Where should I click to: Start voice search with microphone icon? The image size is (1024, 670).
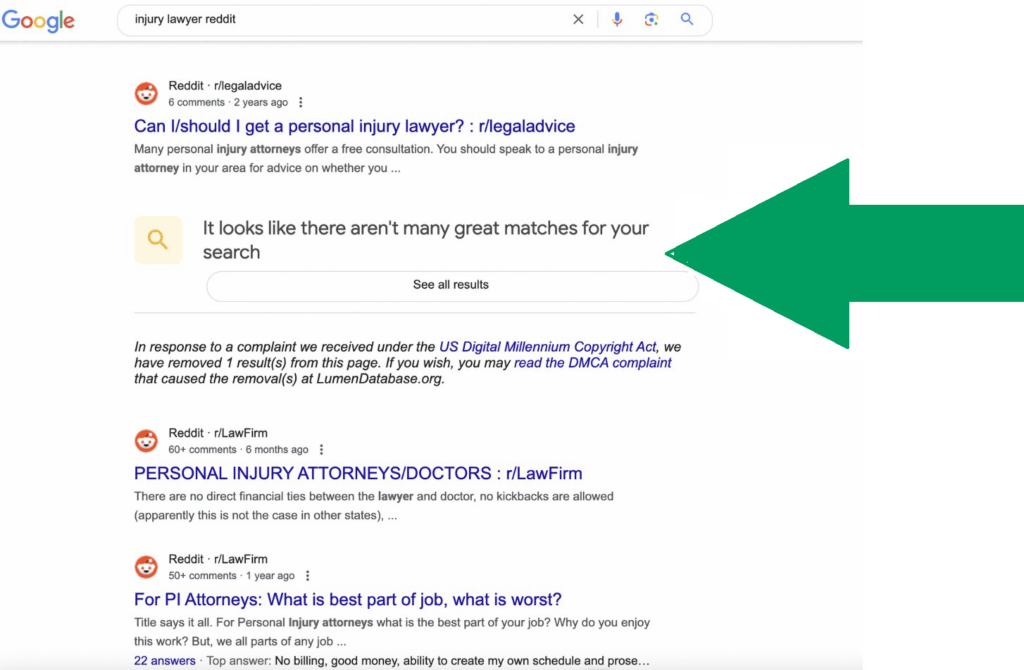coord(616,20)
